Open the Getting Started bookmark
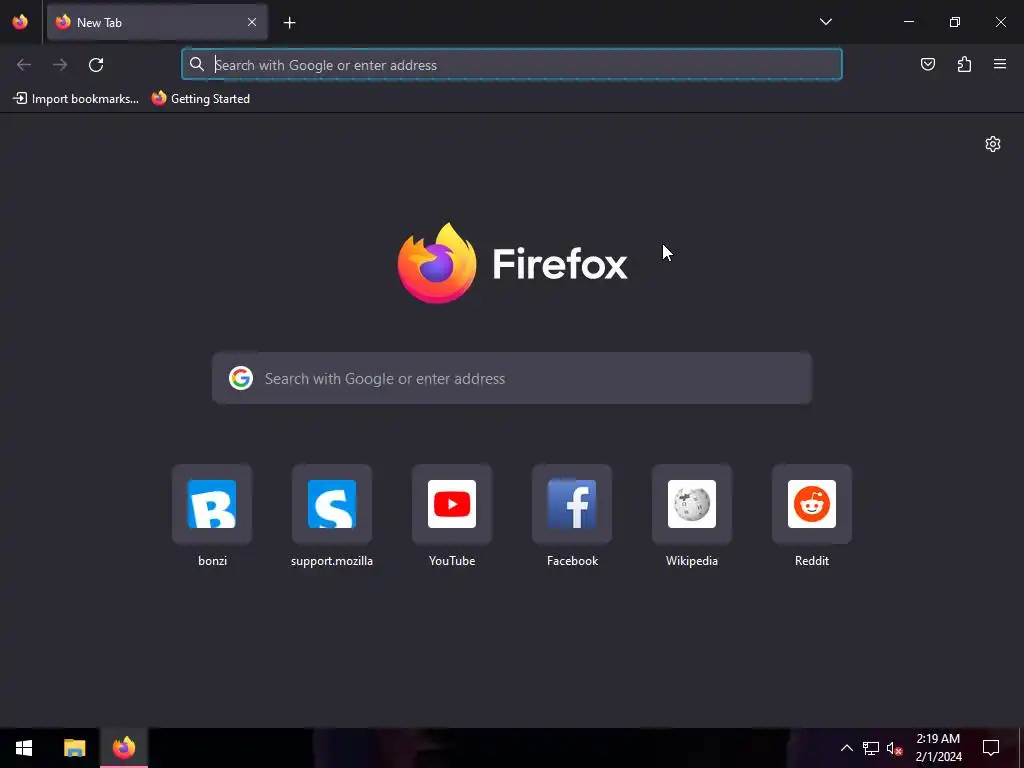This screenshot has height=768, width=1024. (200, 99)
